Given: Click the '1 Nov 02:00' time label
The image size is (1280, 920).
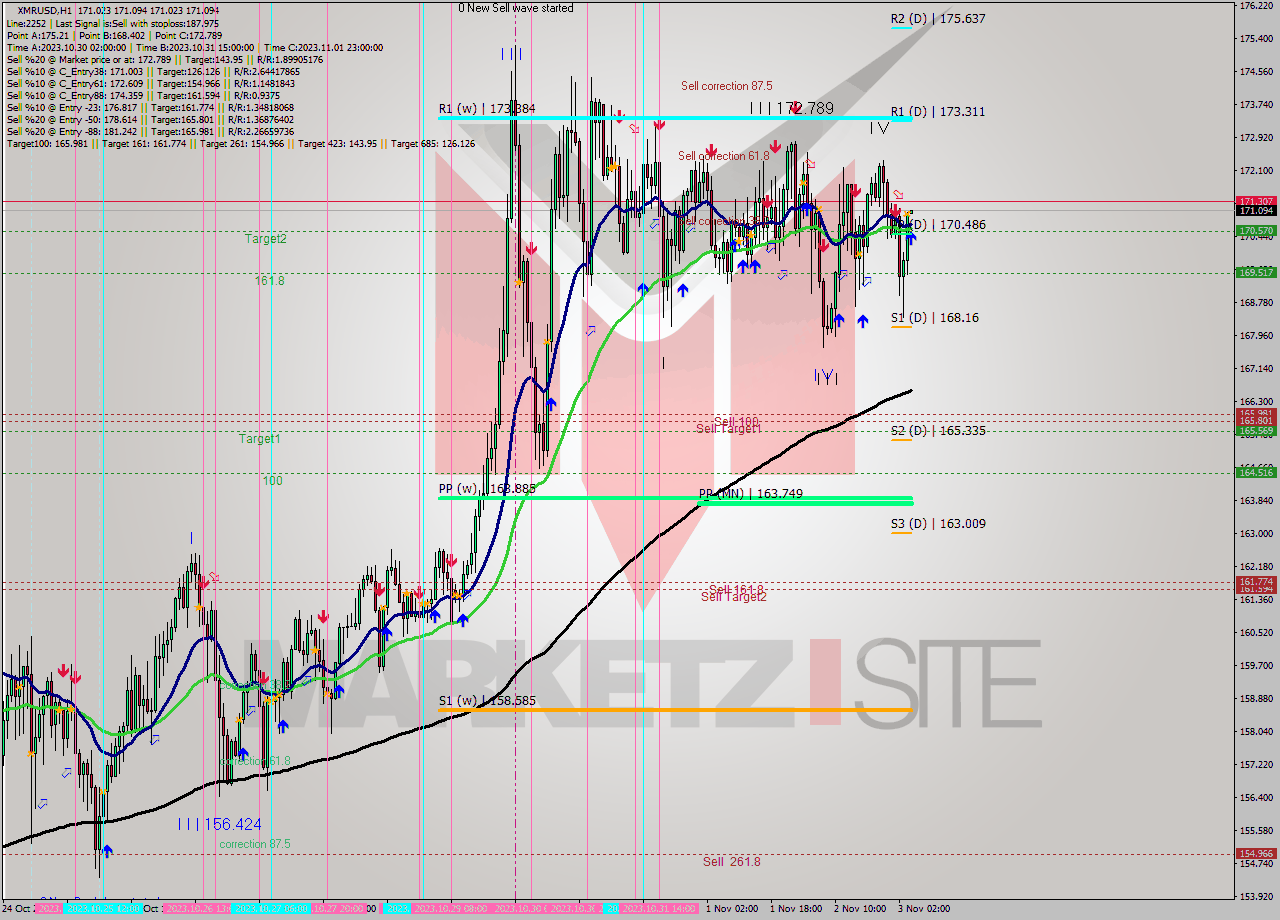Looking at the screenshot, I should click(732, 909).
